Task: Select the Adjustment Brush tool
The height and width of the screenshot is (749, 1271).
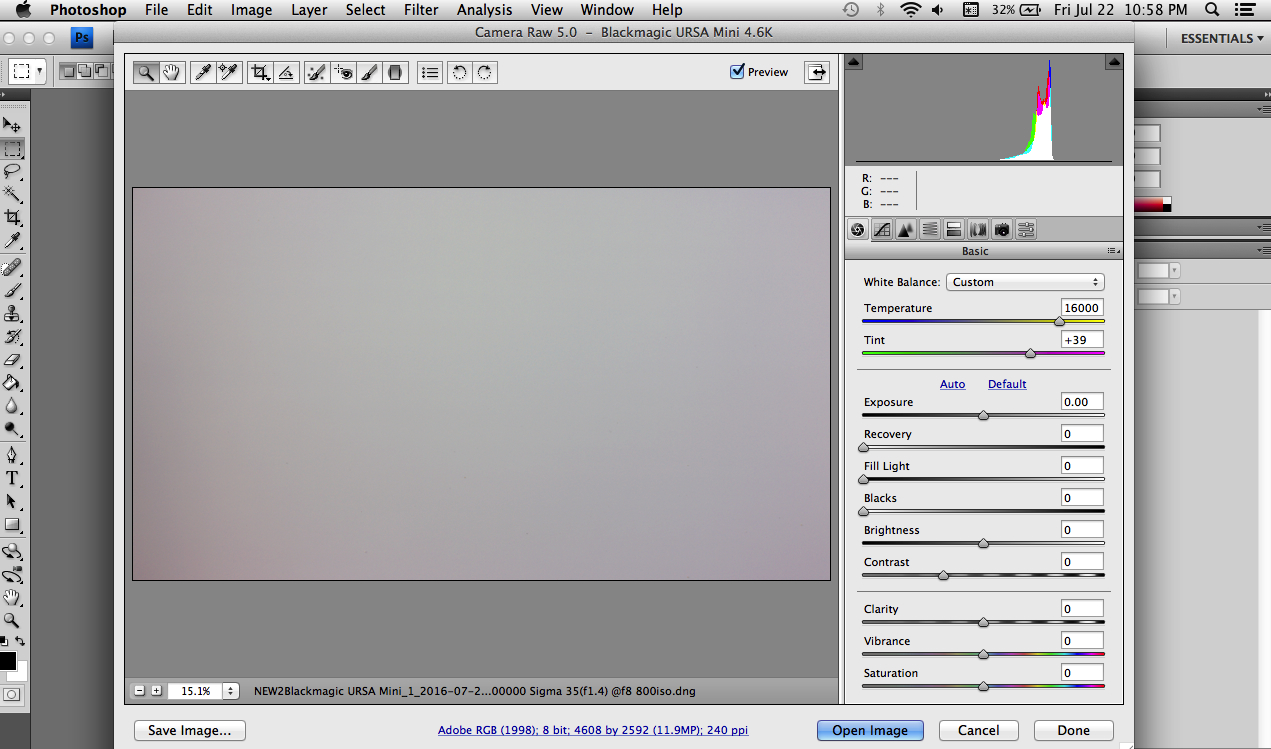Action: coord(369,72)
